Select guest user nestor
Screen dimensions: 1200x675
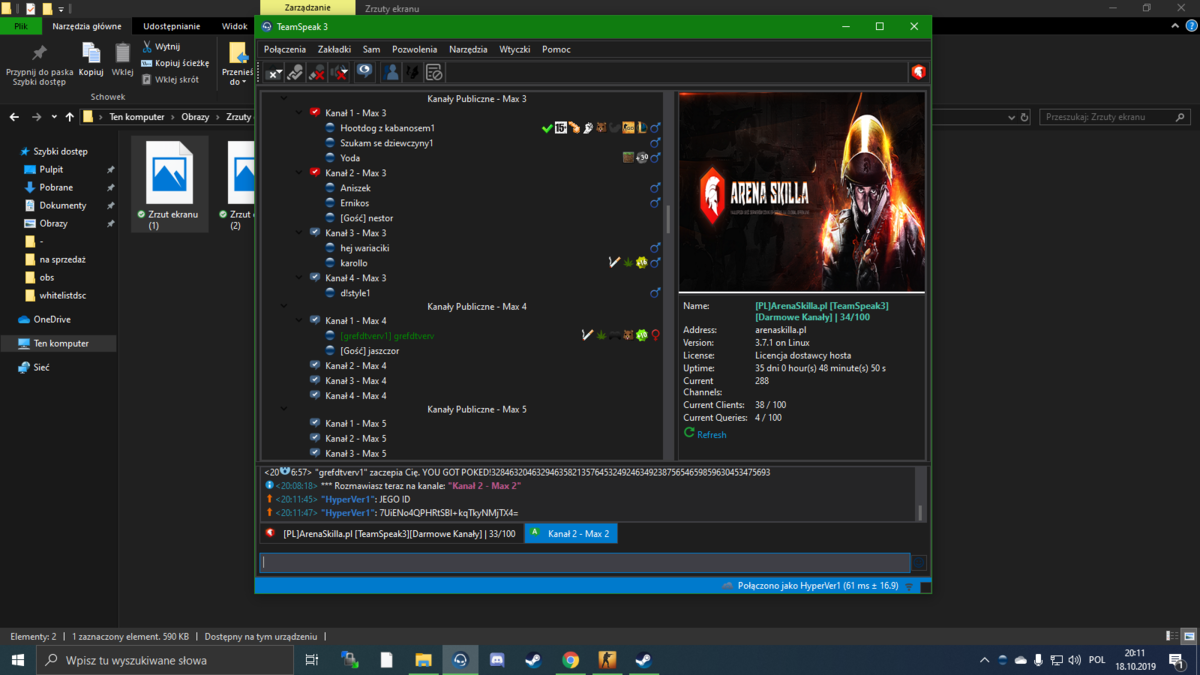366,218
